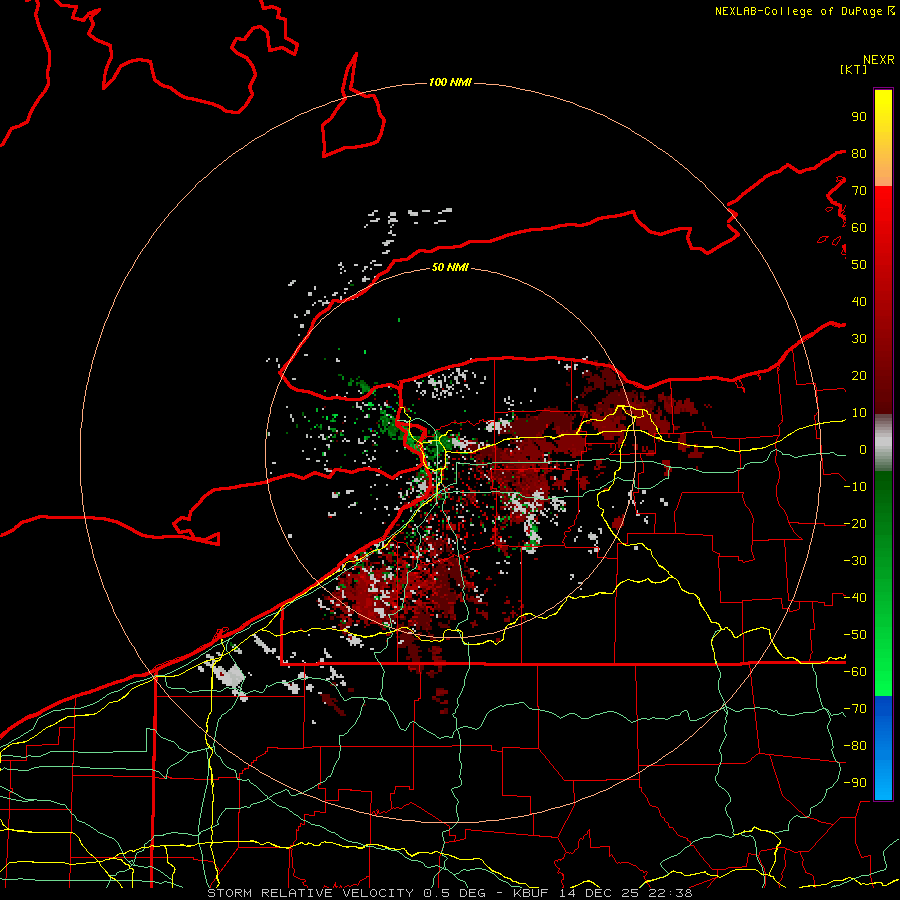This screenshot has height=900, width=900.
Task: Click the 30 knot label on color scale
Action: 859,339
